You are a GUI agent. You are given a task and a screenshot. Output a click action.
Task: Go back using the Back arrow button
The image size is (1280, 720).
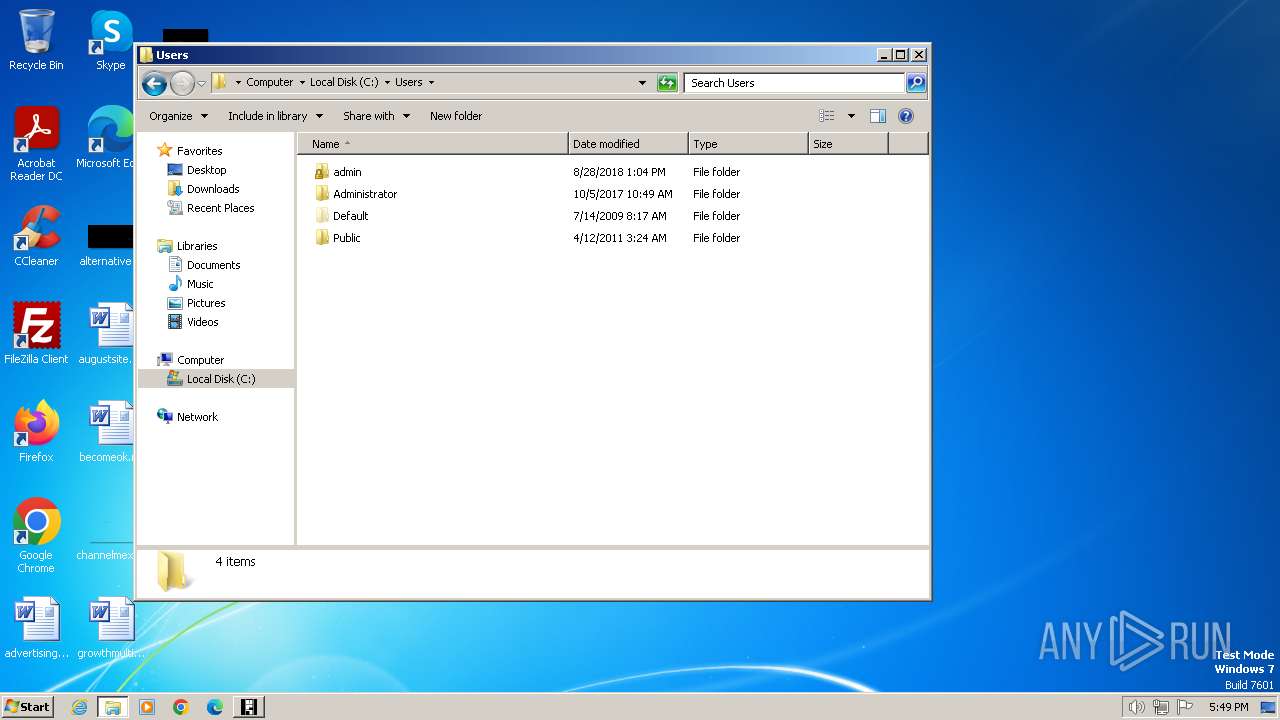point(154,83)
